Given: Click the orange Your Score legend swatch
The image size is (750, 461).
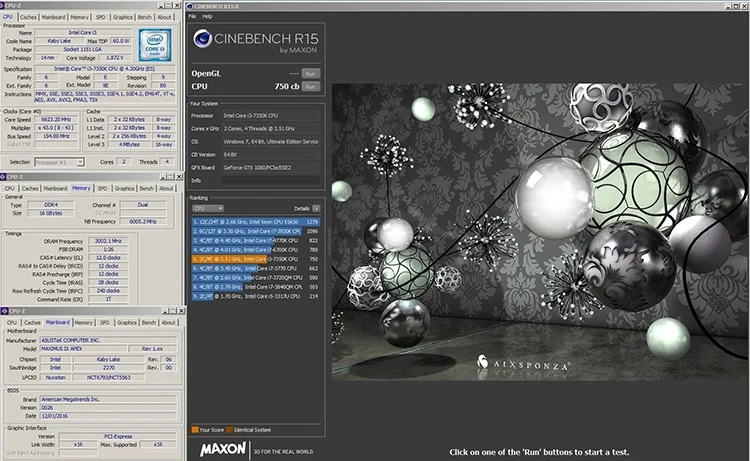Looking at the screenshot, I should [x=195, y=429].
